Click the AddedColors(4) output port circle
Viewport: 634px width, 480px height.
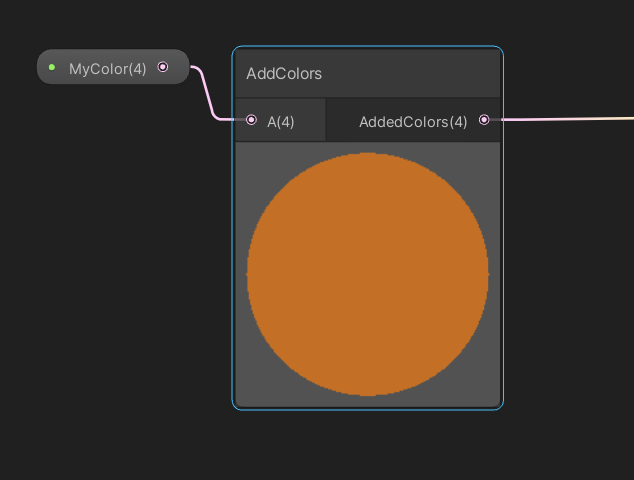pyautogui.click(x=484, y=120)
